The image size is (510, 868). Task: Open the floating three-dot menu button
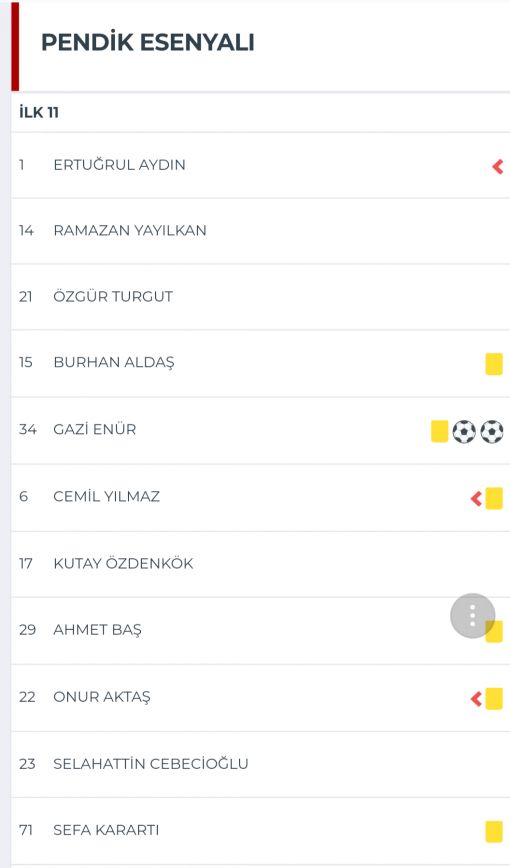[472, 616]
